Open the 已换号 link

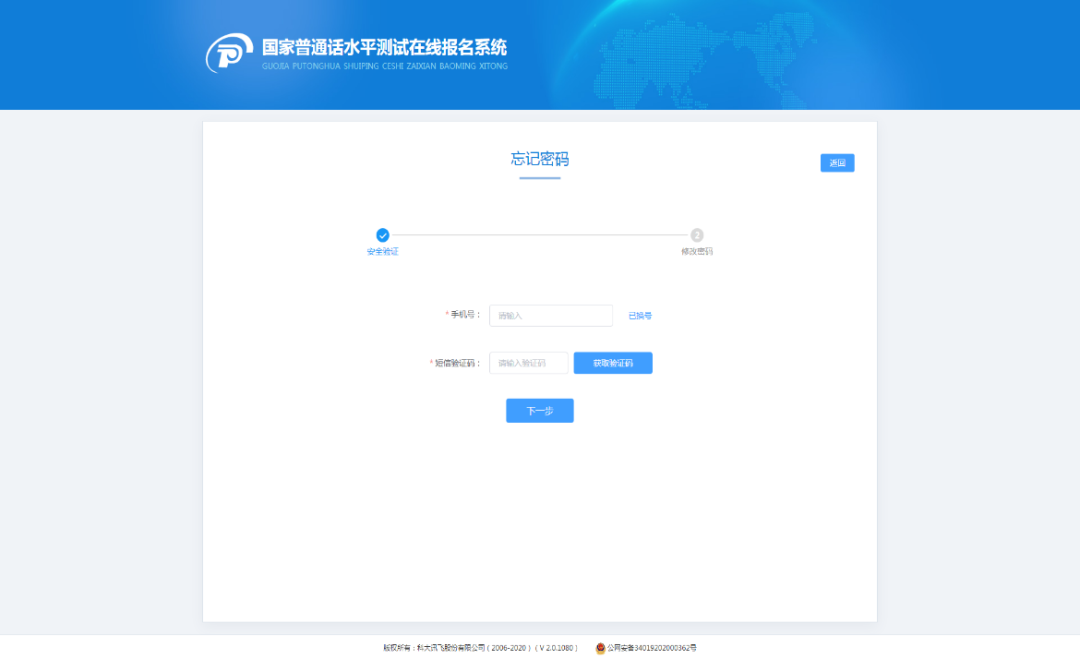[x=640, y=316]
